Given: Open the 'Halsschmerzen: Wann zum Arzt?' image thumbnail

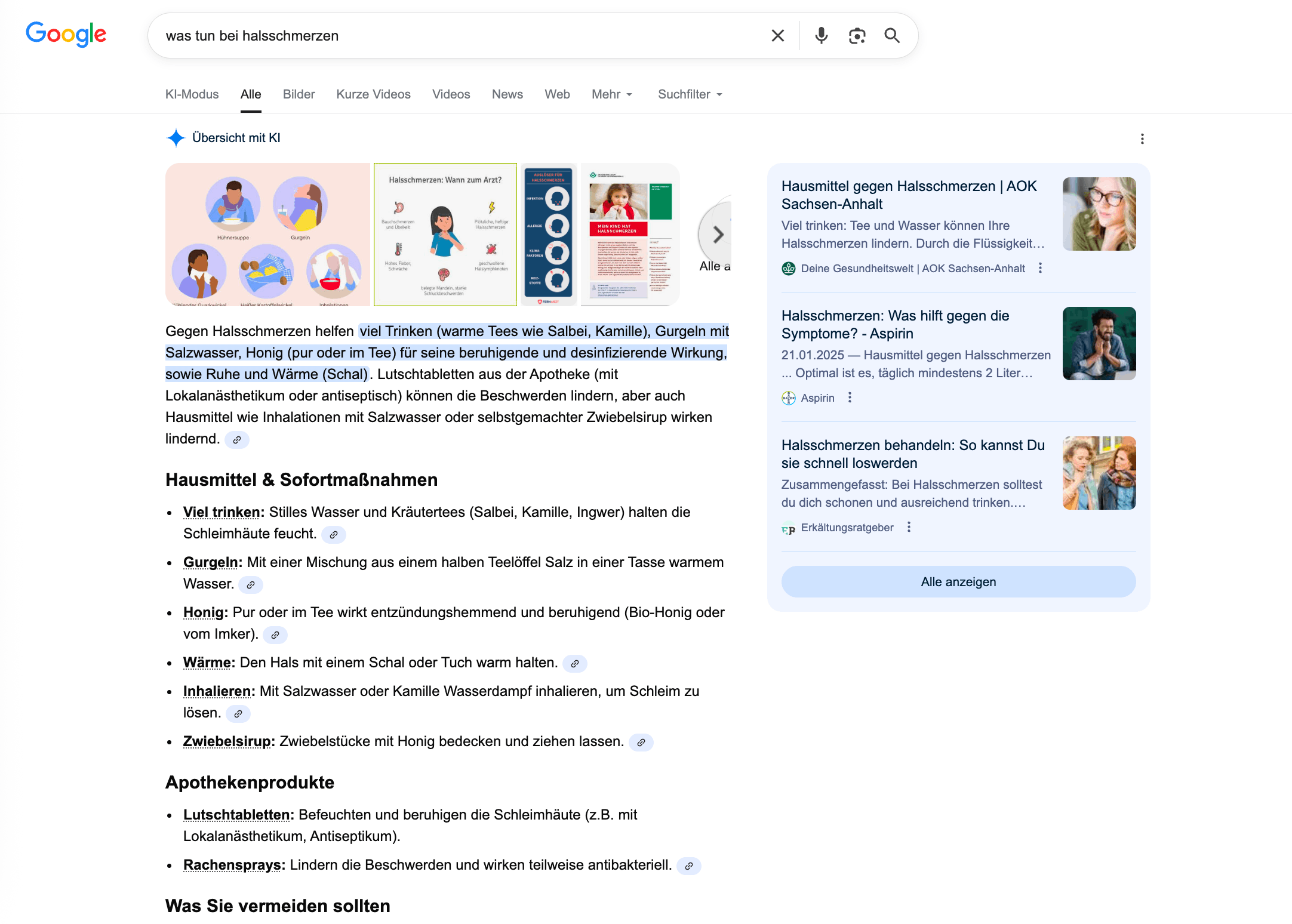Looking at the screenshot, I should [x=445, y=235].
